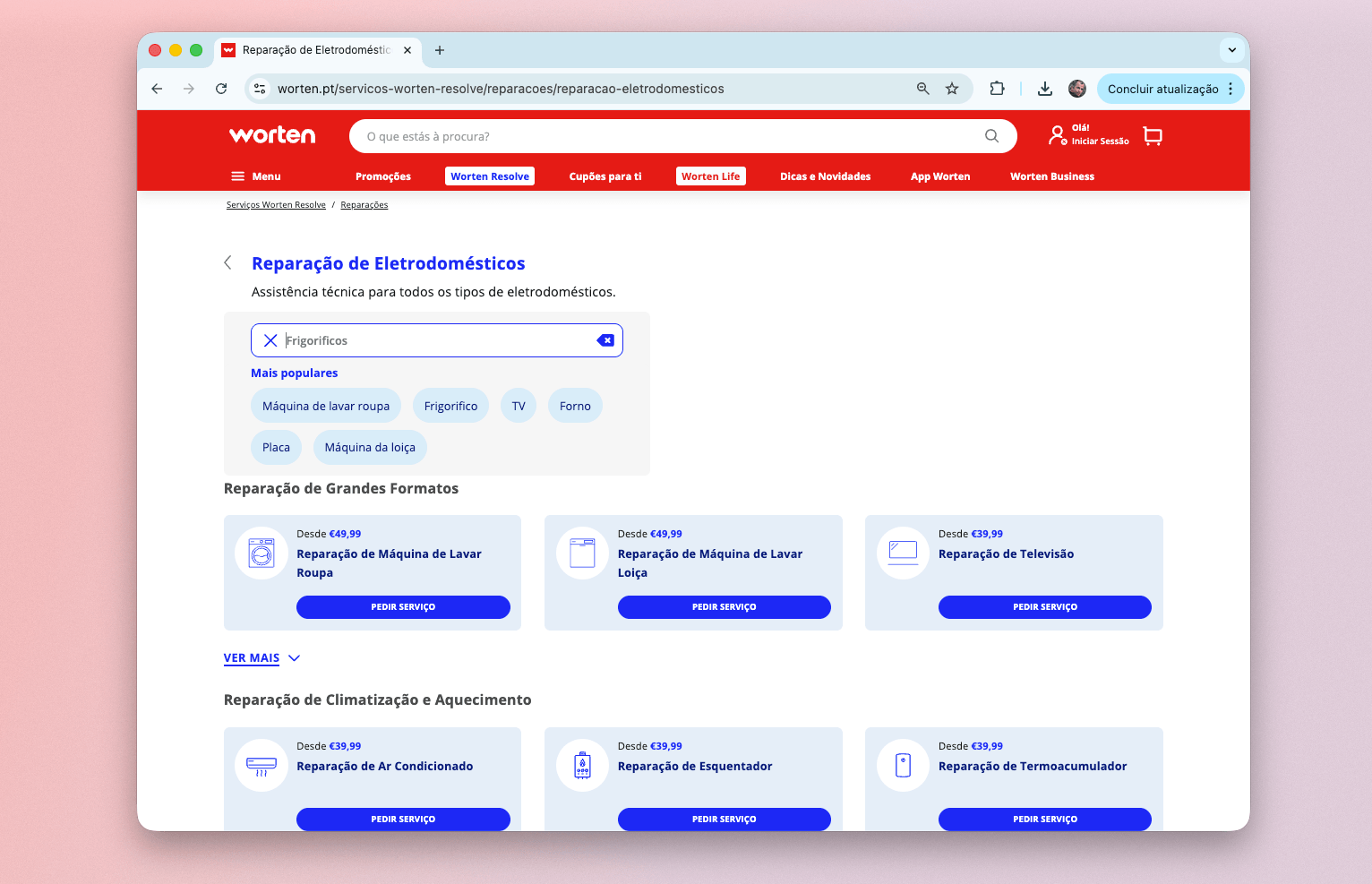Screen dimensions: 1372x884
Task: Click Pedir Serviço for Máquina de Lavar Roupa
Action: pyautogui.click(x=403, y=607)
